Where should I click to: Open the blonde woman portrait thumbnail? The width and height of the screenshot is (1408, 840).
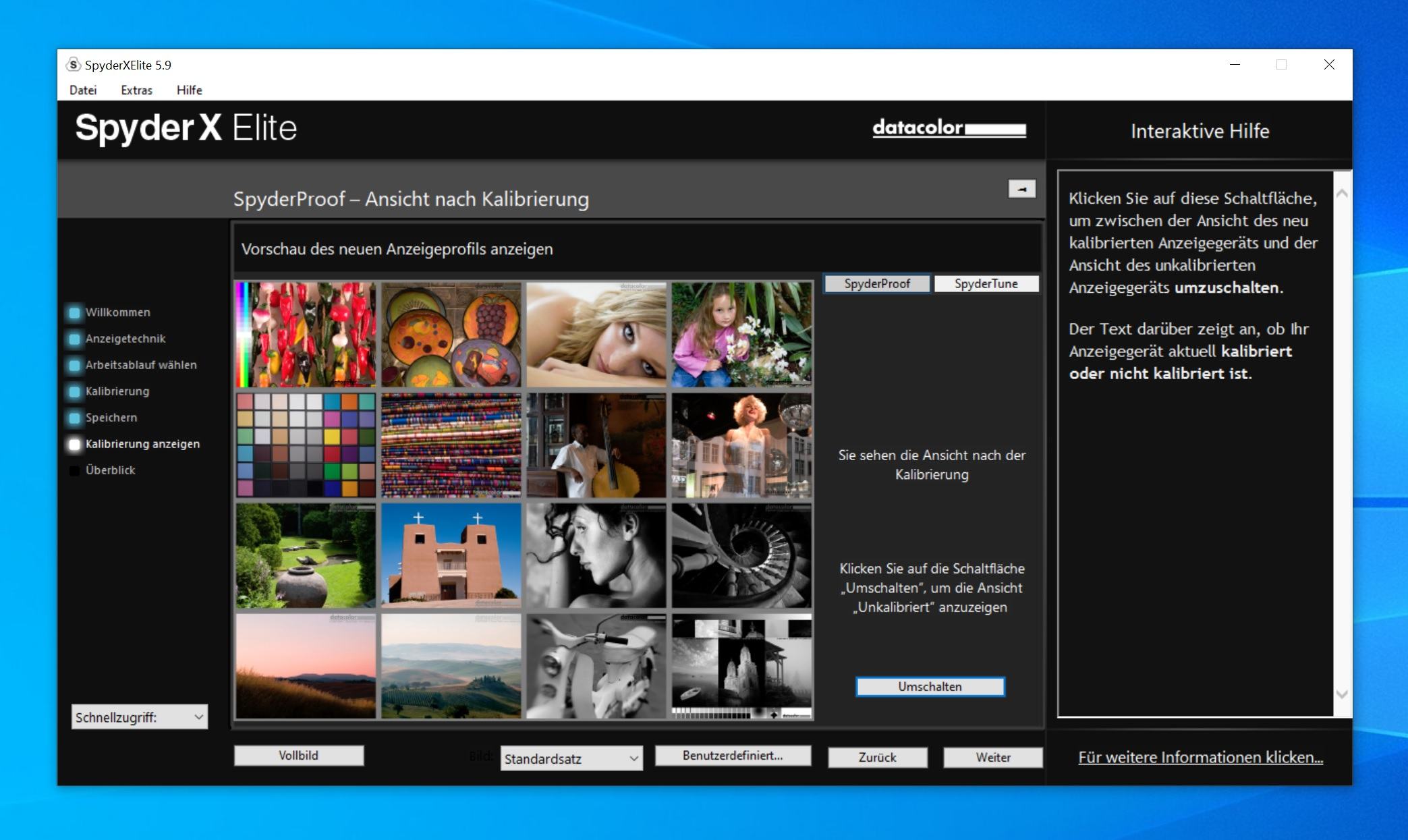pos(596,334)
